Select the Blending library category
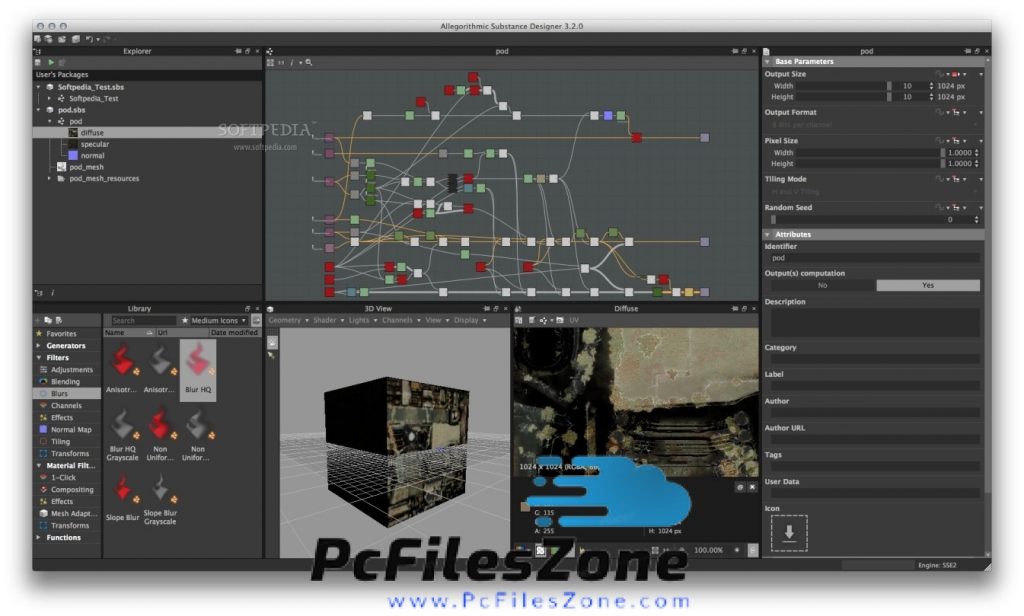Viewport: 1024px width, 616px height. [x=65, y=382]
